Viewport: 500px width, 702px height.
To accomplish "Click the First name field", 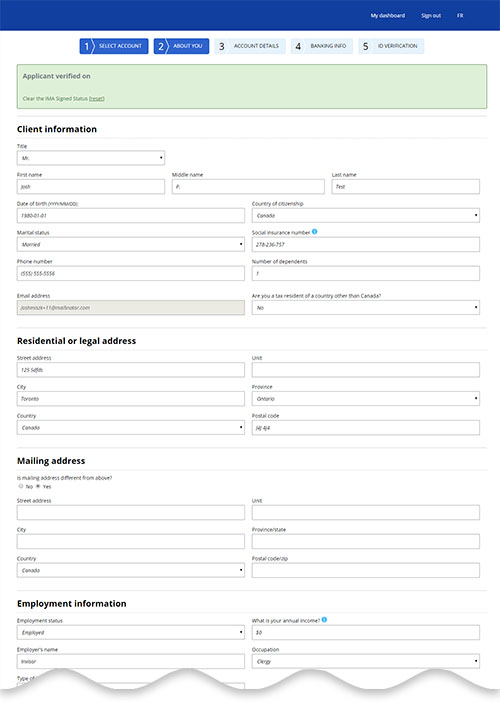I will click(x=91, y=187).
